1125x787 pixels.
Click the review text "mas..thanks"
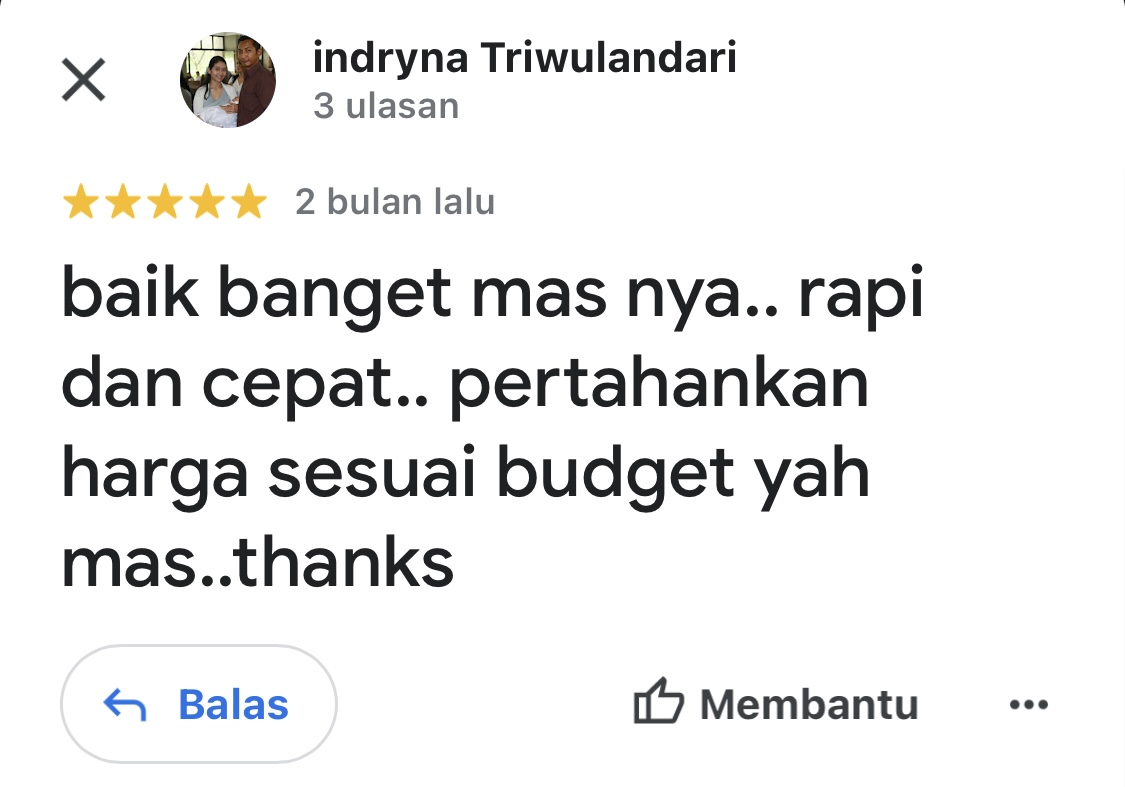(x=258, y=562)
